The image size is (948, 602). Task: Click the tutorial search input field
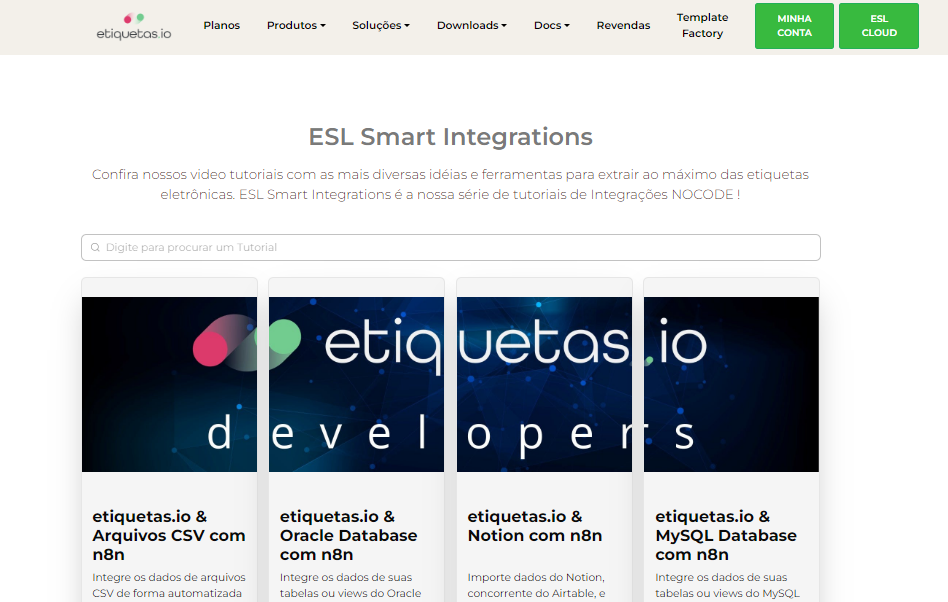pyautogui.click(x=450, y=247)
